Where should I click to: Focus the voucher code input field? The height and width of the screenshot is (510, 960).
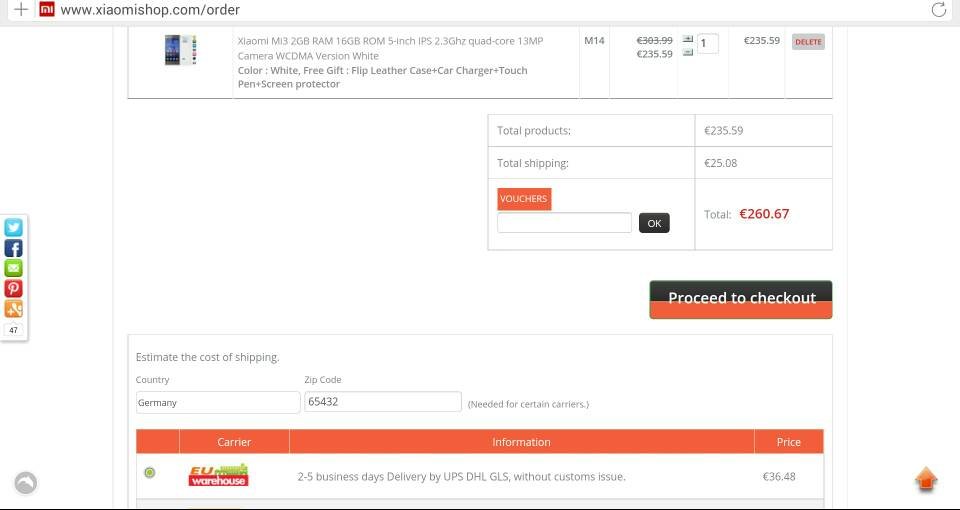(564, 223)
